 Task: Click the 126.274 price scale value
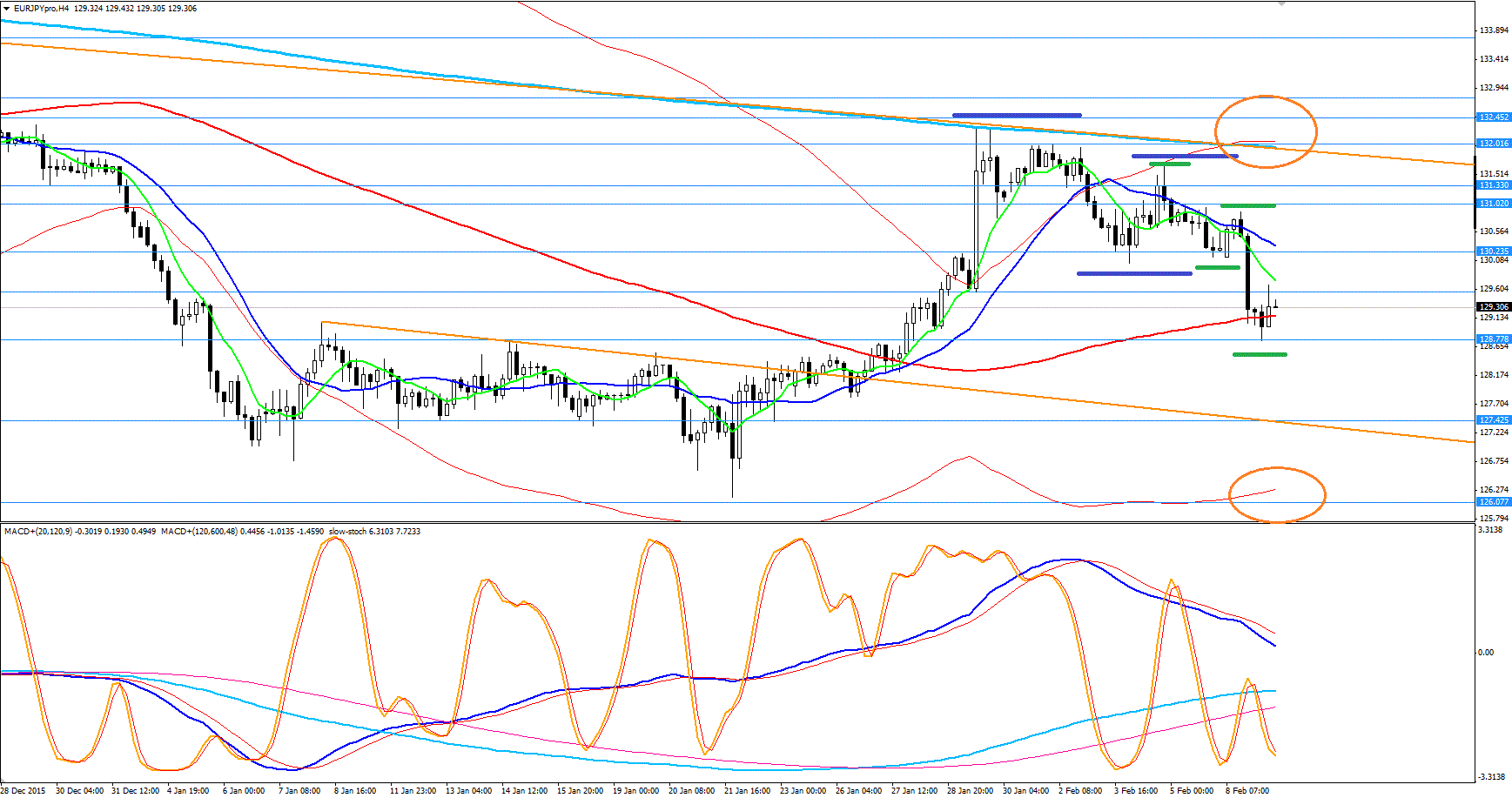(x=1494, y=490)
